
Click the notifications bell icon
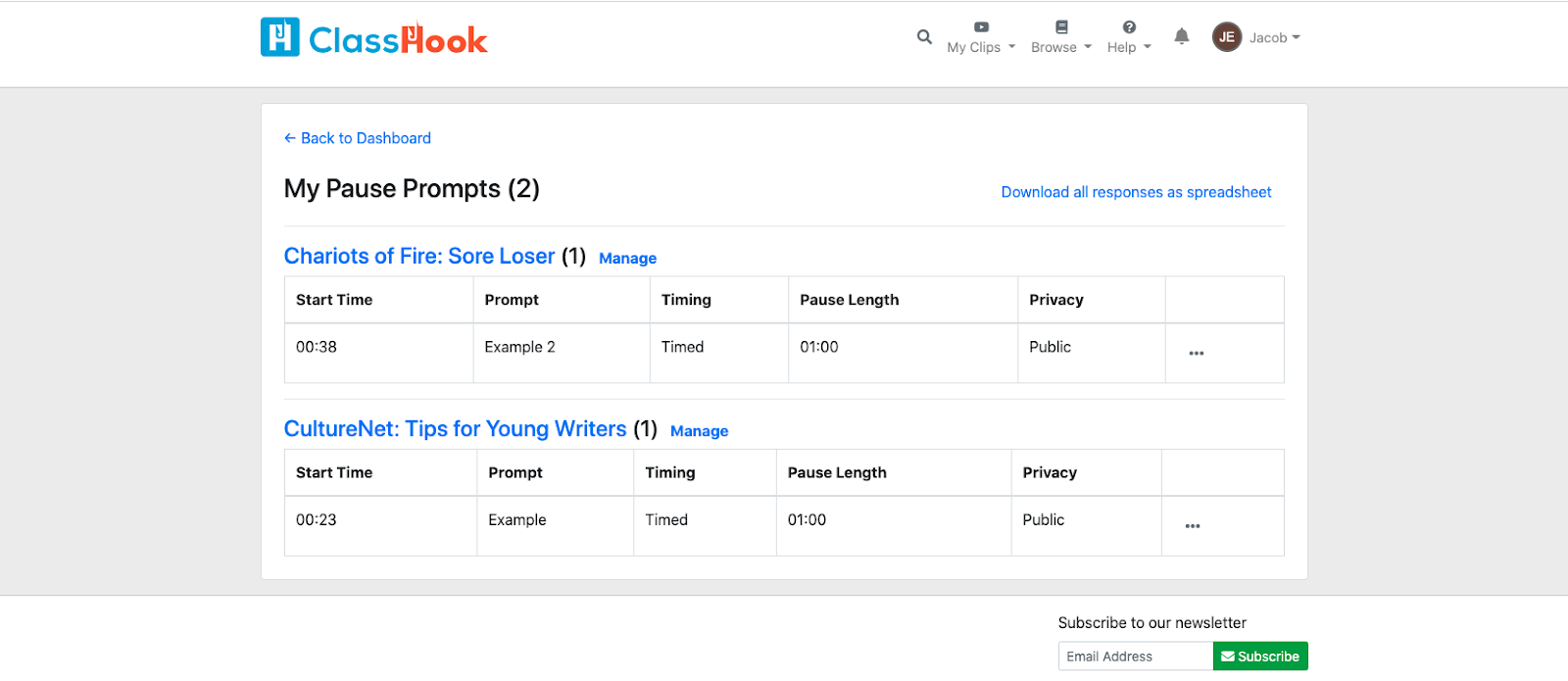[1182, 37]
